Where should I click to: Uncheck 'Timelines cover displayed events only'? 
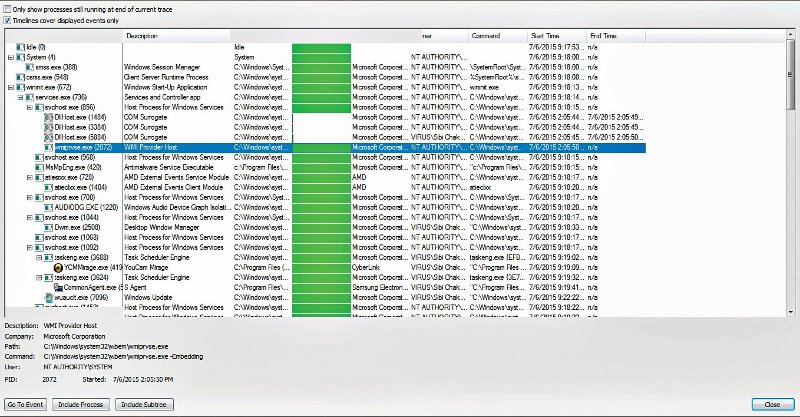coord(7,20)
